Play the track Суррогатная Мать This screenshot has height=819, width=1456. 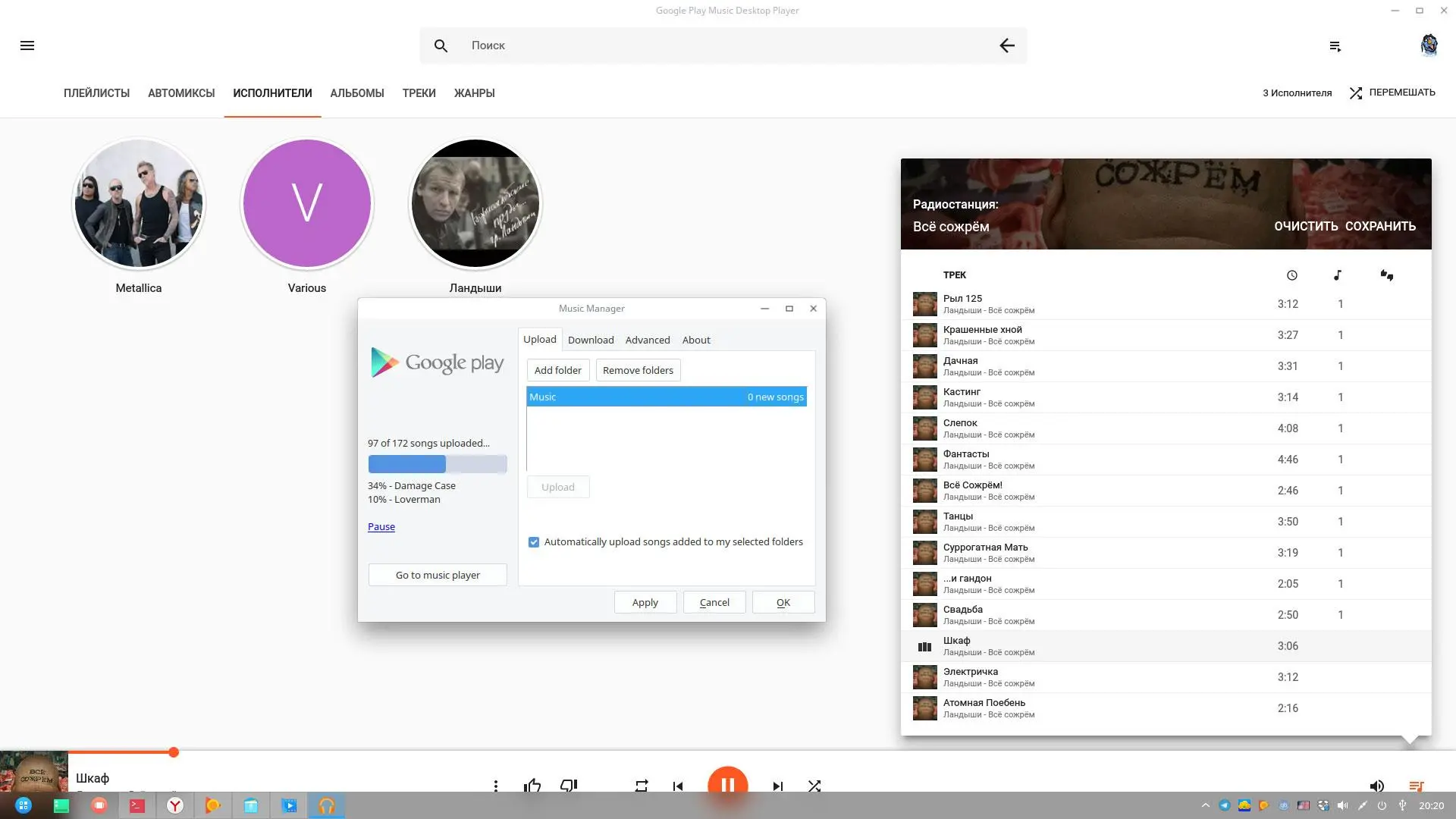click(1166, 553)
